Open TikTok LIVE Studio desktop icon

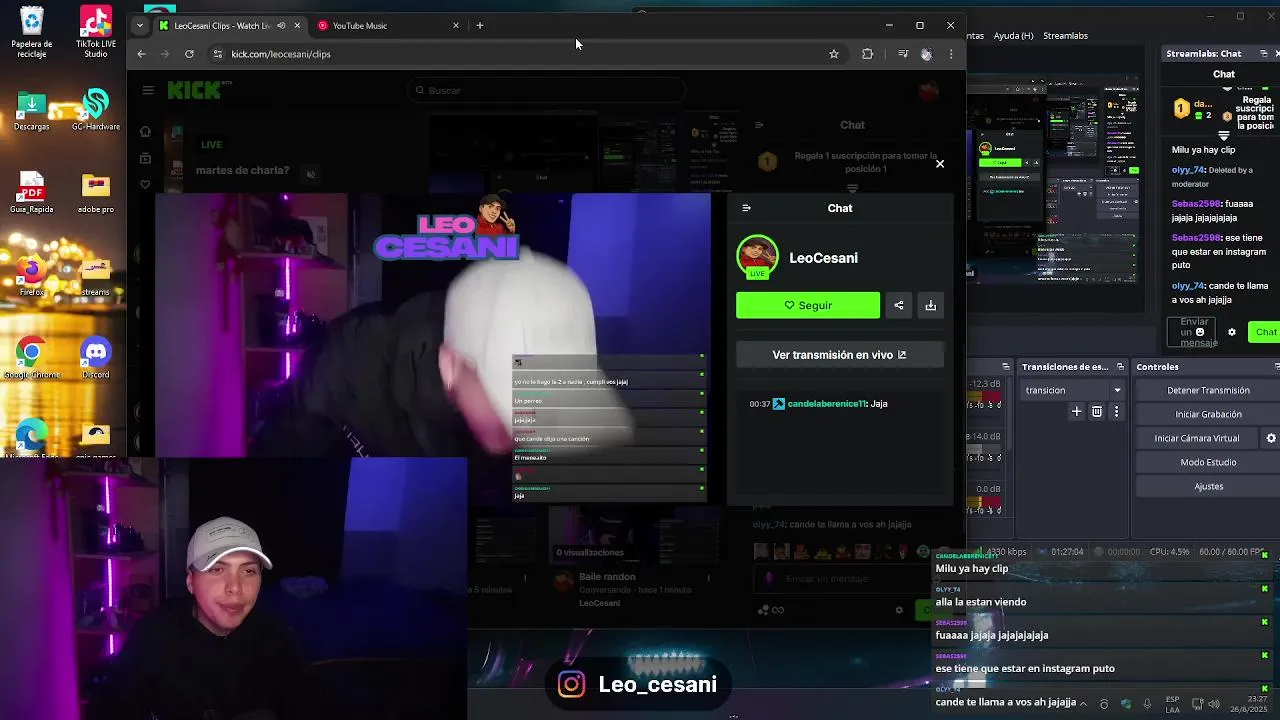(96, 33)
